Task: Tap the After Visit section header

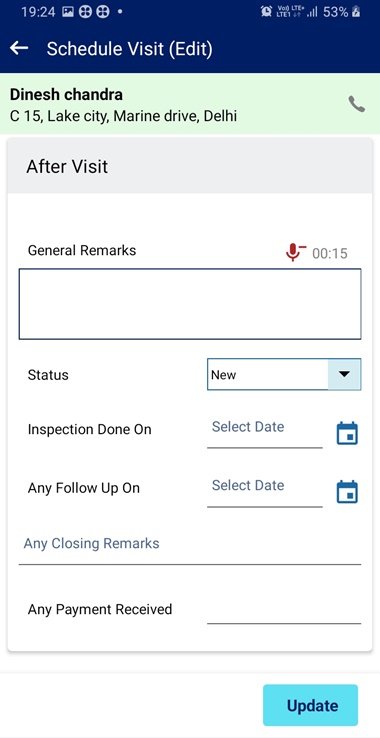Action: pyautogui.click(x=190, y=166)
